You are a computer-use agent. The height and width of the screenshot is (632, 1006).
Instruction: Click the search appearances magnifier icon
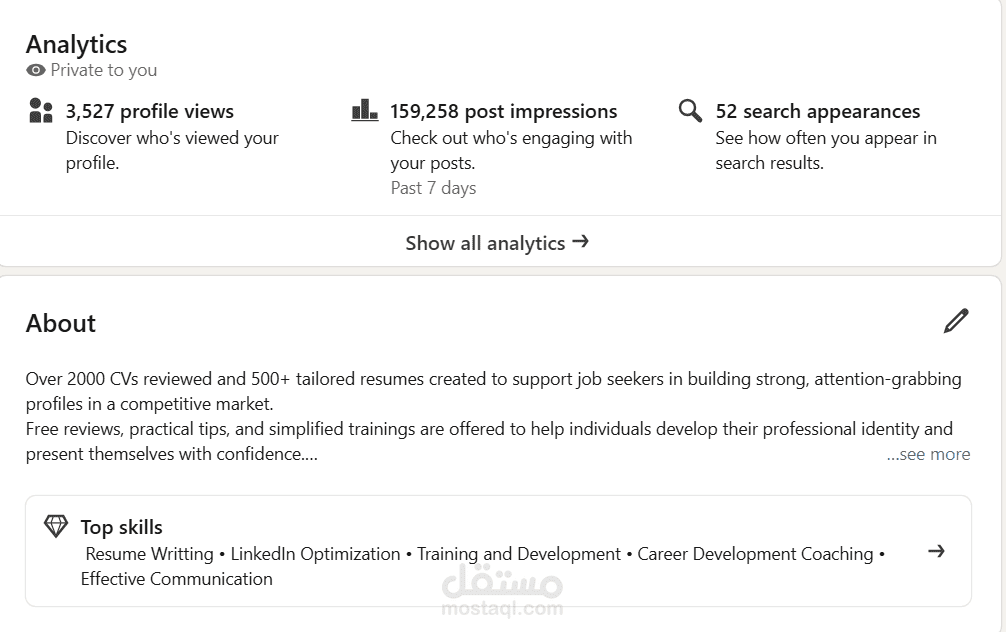(690, 110)
